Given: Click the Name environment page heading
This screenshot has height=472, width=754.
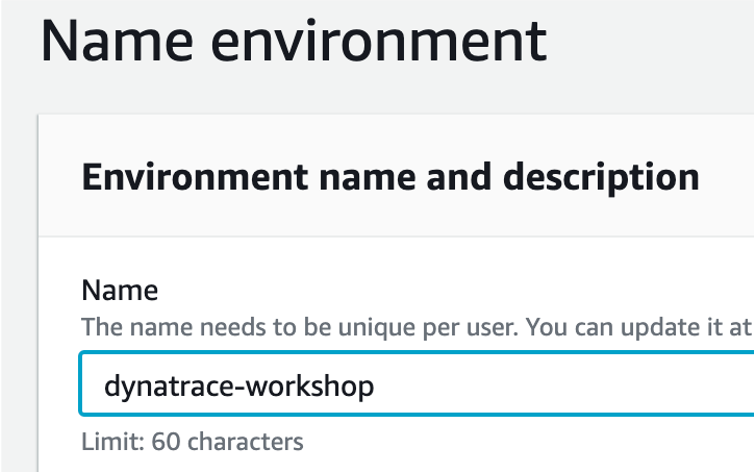Looking at the screenshot, I should (294, 41).
